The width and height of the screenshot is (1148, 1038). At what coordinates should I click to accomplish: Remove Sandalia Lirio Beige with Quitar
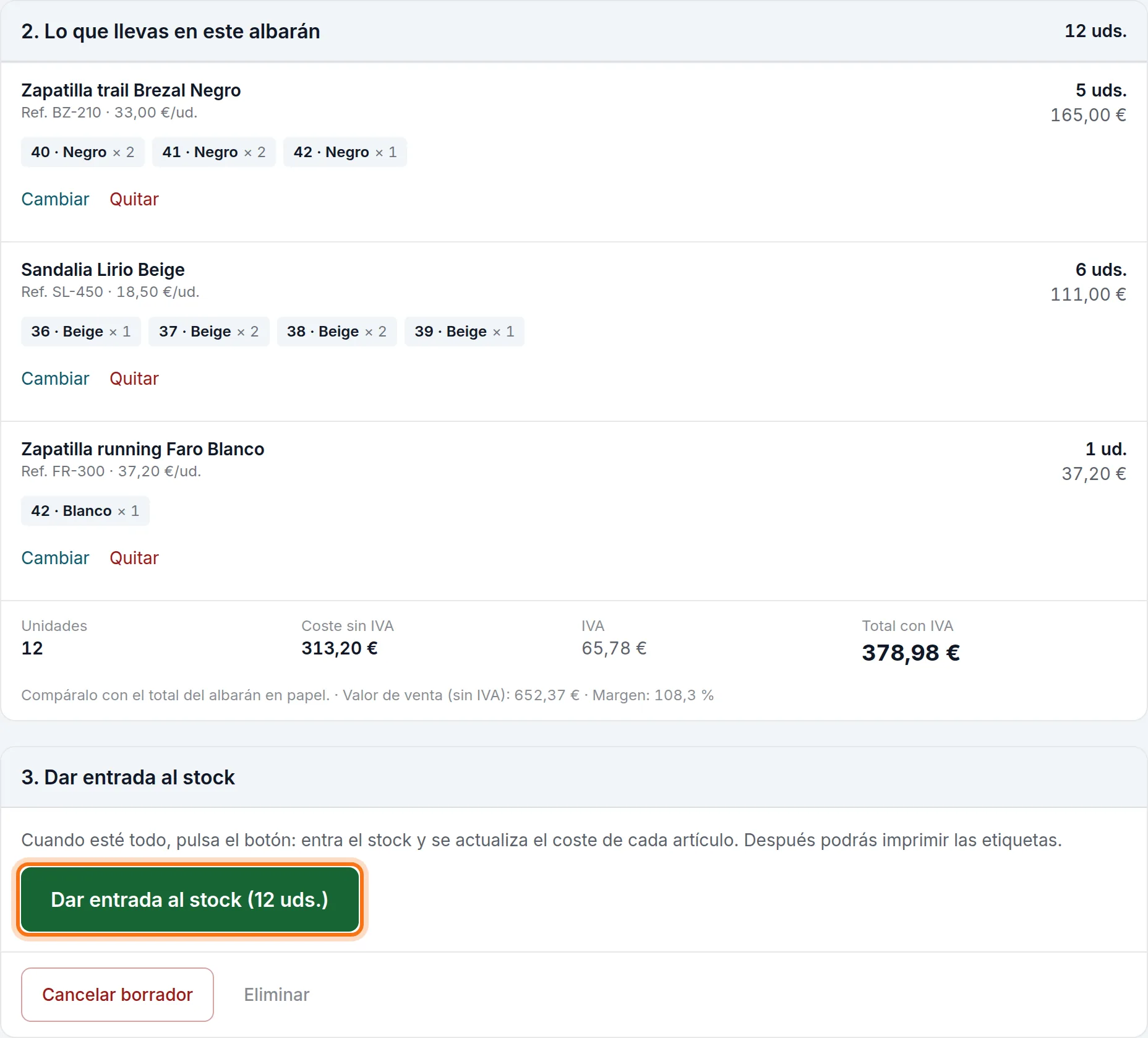134,379
